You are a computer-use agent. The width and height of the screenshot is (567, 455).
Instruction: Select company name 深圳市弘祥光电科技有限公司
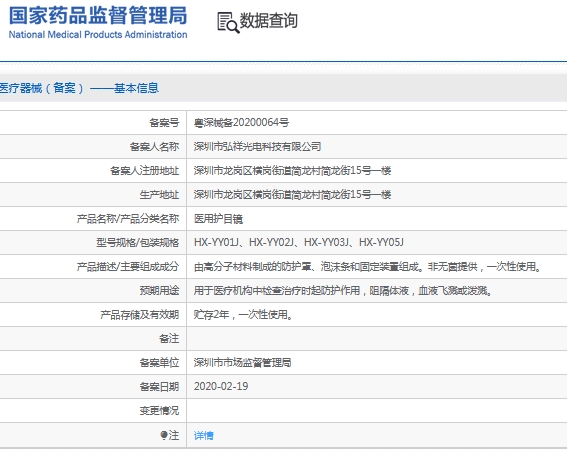(257, 146)
